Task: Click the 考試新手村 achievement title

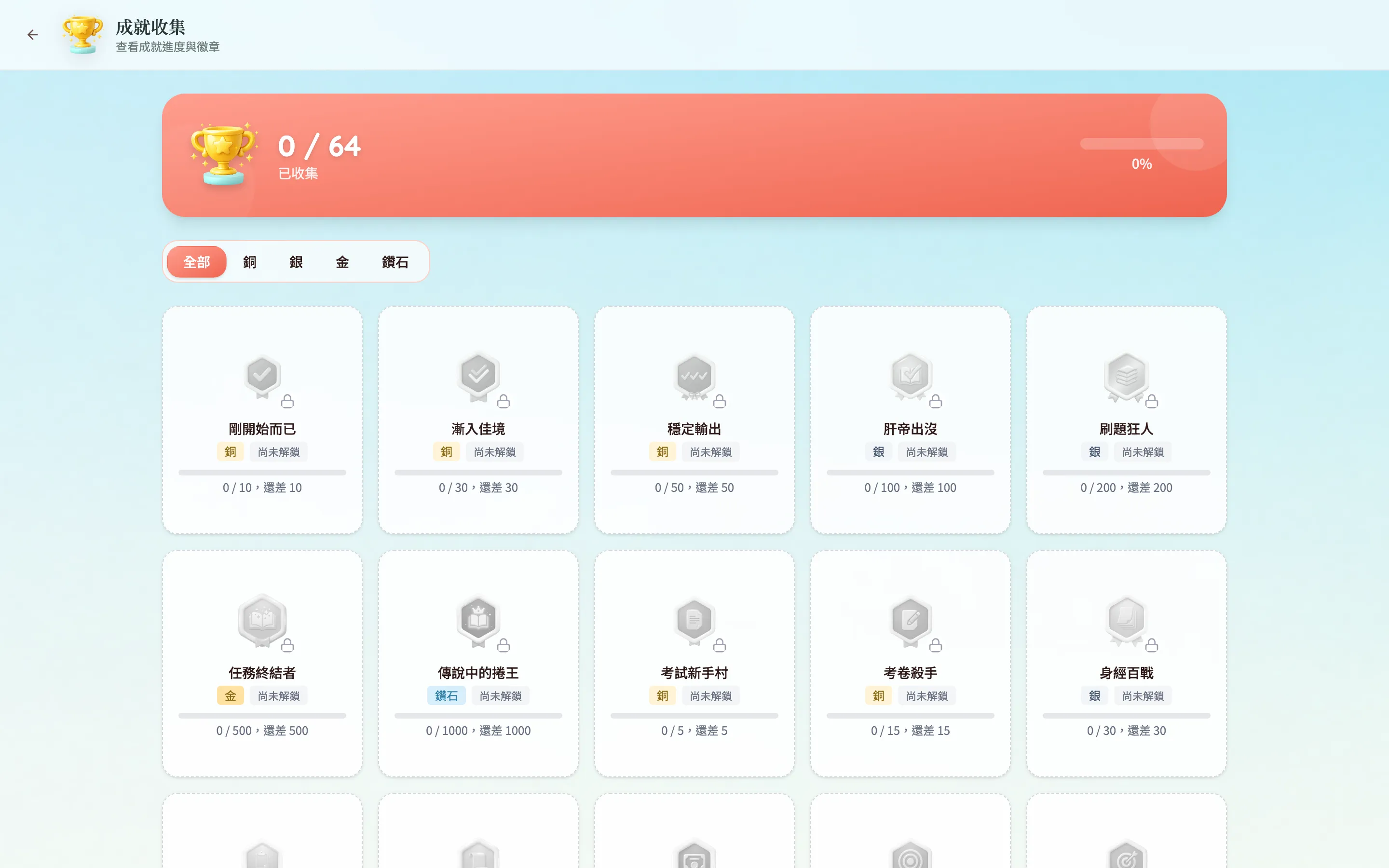Action: 694,673
